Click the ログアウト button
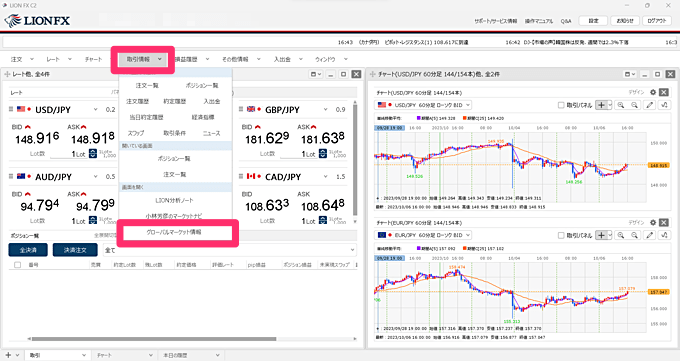This screenshot has height=361, width=680. click(x=657, y=21)
